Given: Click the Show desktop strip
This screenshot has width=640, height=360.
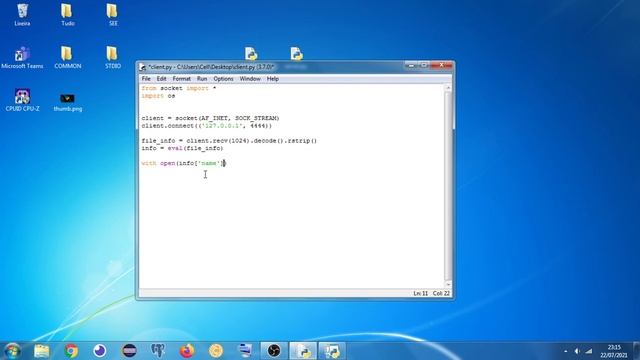Looking at the screenshot, I should (x=636, y=351).
